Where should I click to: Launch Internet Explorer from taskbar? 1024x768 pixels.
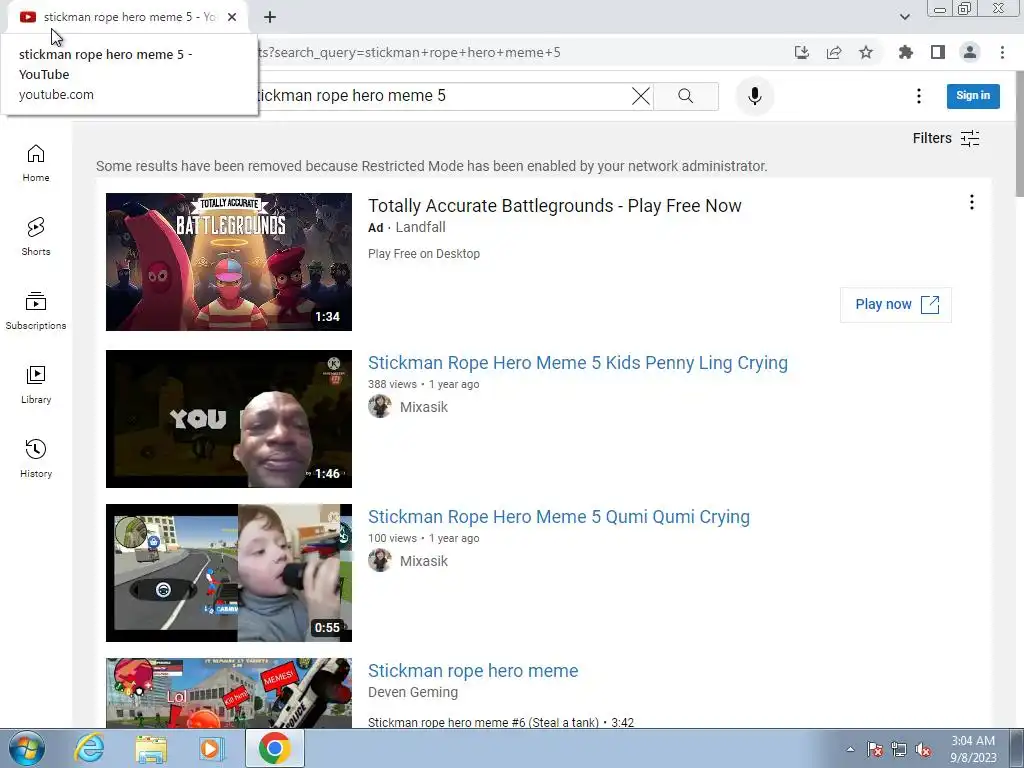point(89,748)
